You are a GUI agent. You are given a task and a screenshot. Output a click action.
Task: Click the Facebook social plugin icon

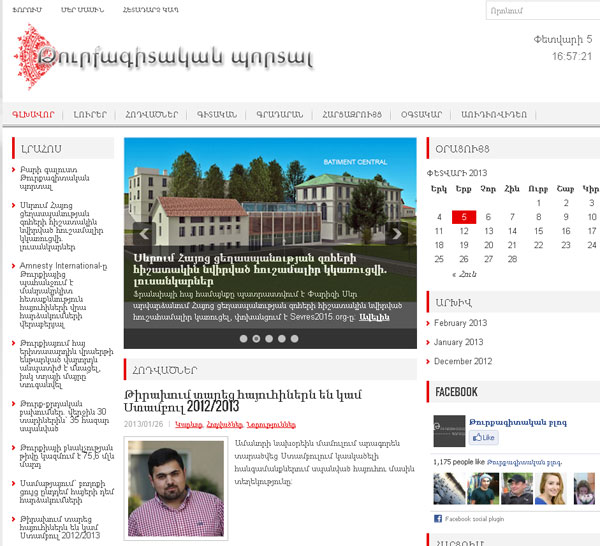point(438,519)
